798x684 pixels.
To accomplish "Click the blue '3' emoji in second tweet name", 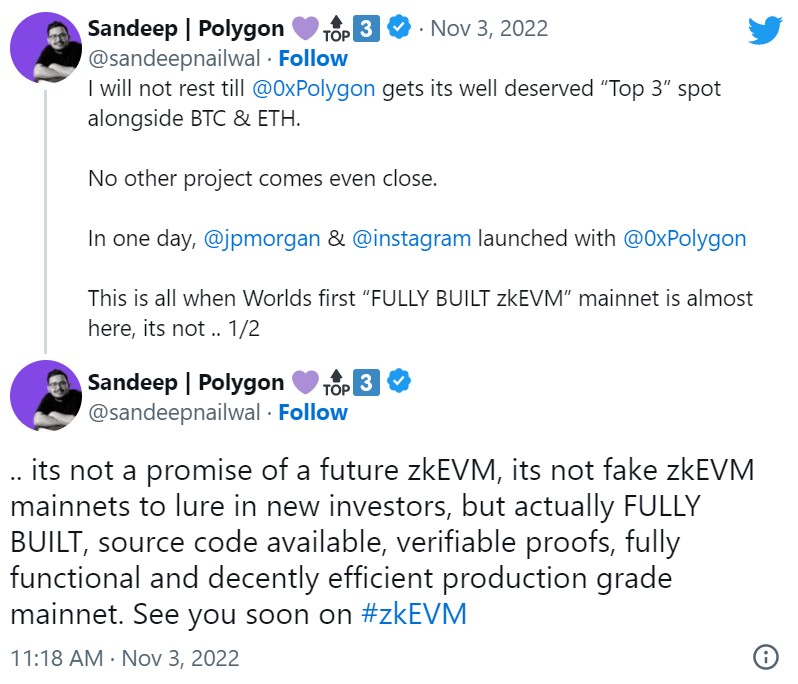I will (366, 382).
